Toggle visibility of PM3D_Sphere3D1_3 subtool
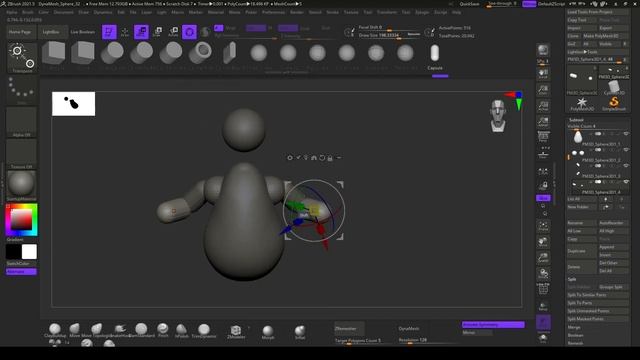 click(x=626, y=166)
